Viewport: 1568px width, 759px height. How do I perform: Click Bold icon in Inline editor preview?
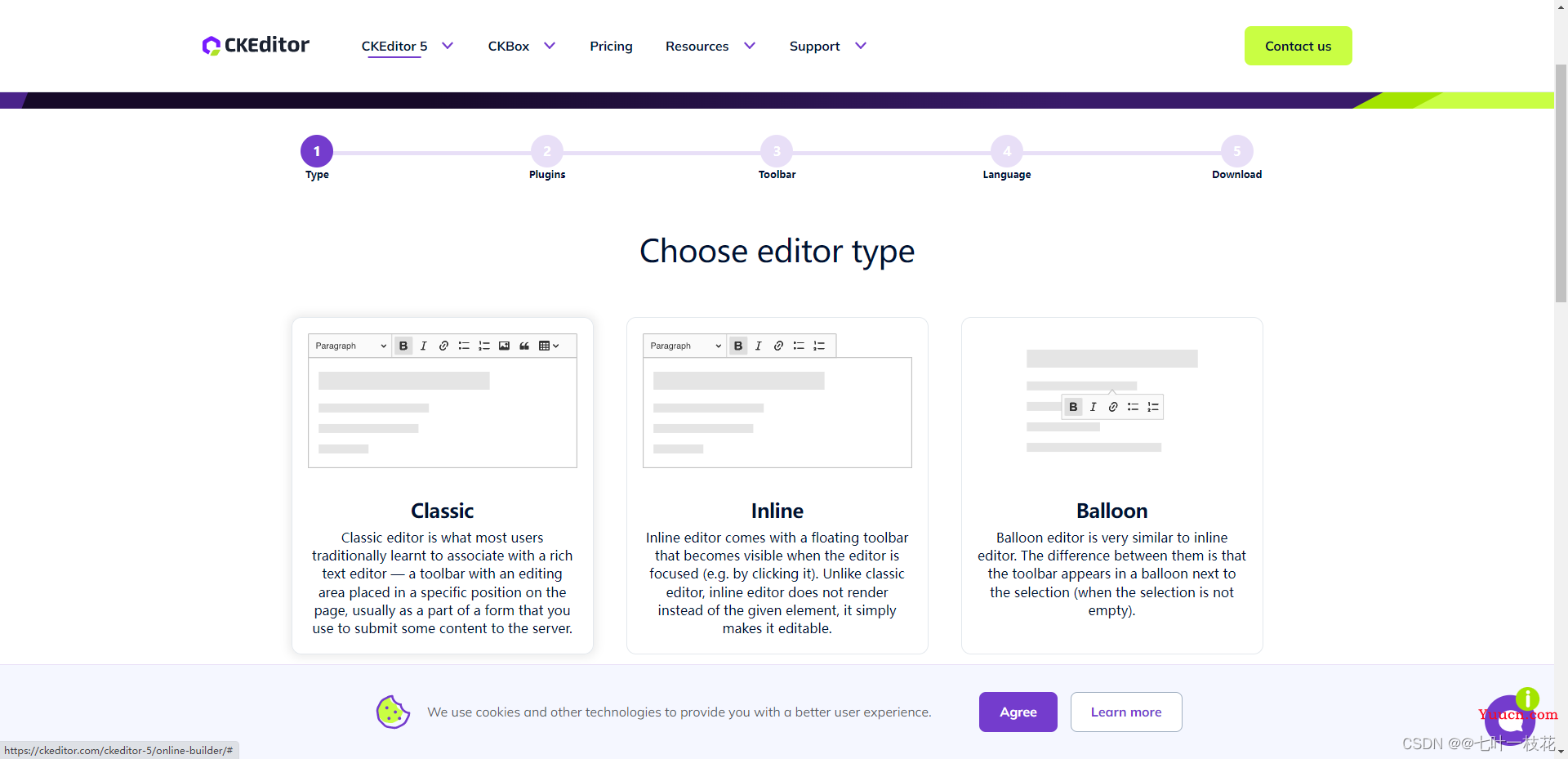(738, 346)
